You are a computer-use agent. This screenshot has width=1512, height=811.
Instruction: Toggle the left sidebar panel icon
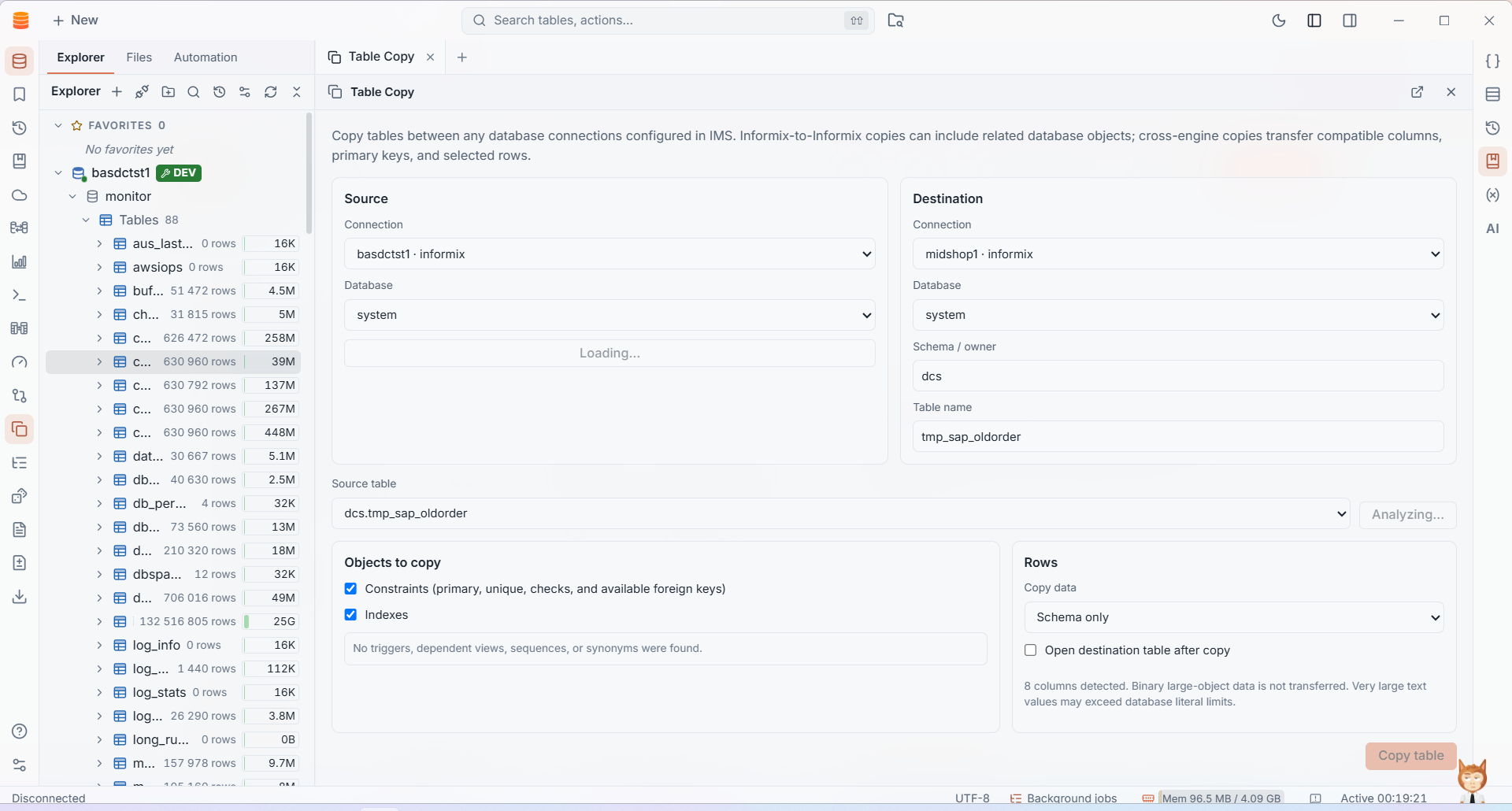[1314, 20]
